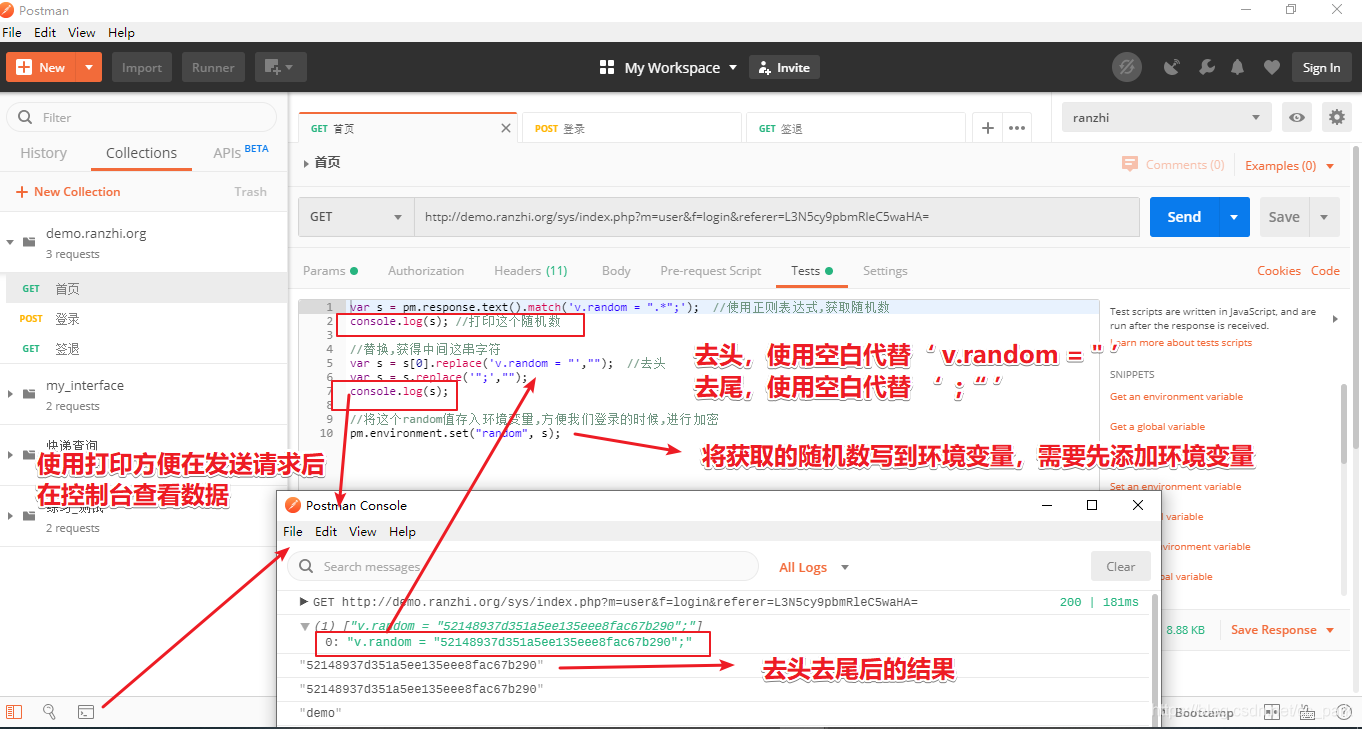Expand the Save button dropdown arrow
This screenshot has width=1362, height=729.
(x=1324, y=216)
